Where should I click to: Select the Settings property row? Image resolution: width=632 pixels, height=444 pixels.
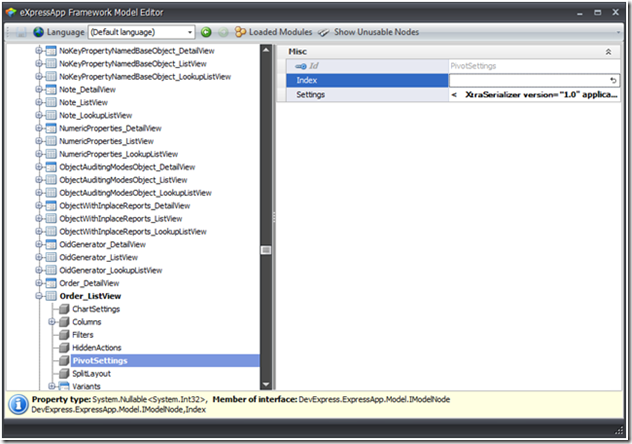click(453, 95)
